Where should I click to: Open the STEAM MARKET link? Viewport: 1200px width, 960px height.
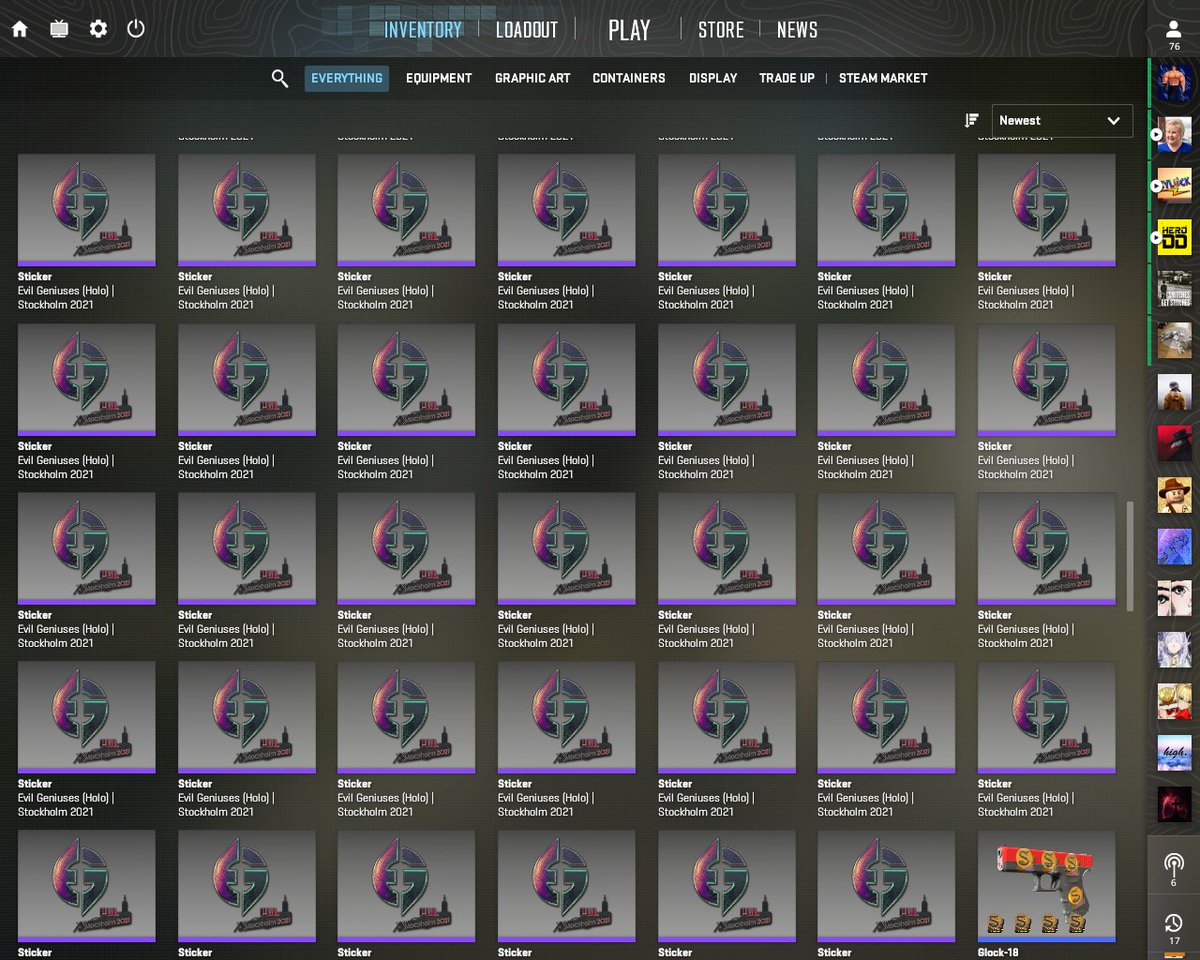tap(883, 78)
